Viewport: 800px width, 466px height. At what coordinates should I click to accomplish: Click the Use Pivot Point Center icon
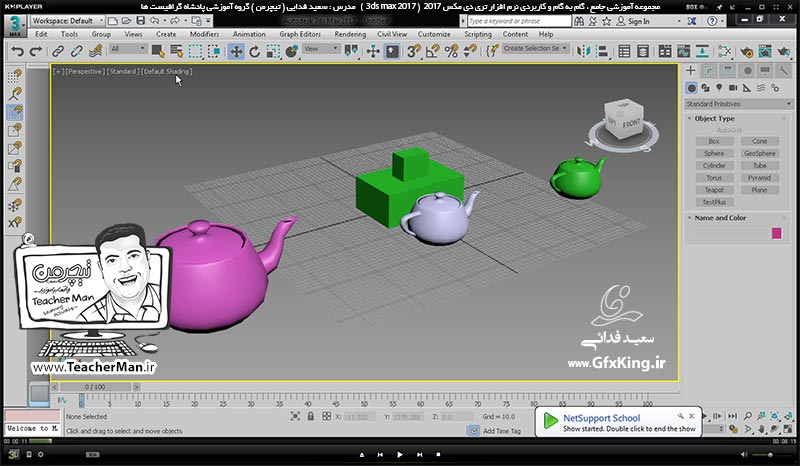coord(351,51)
